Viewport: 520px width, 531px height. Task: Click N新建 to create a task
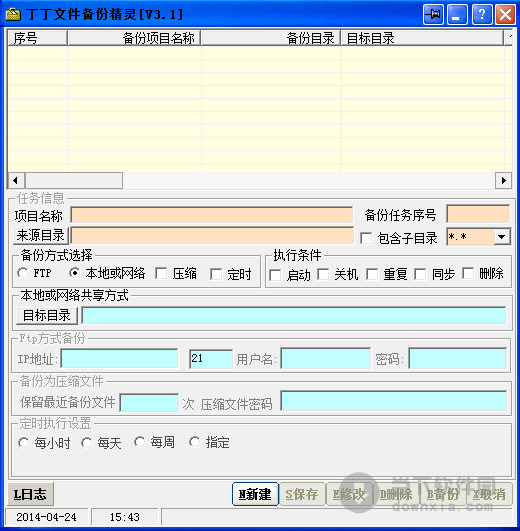pyautogui.click(x=255, y=494)
